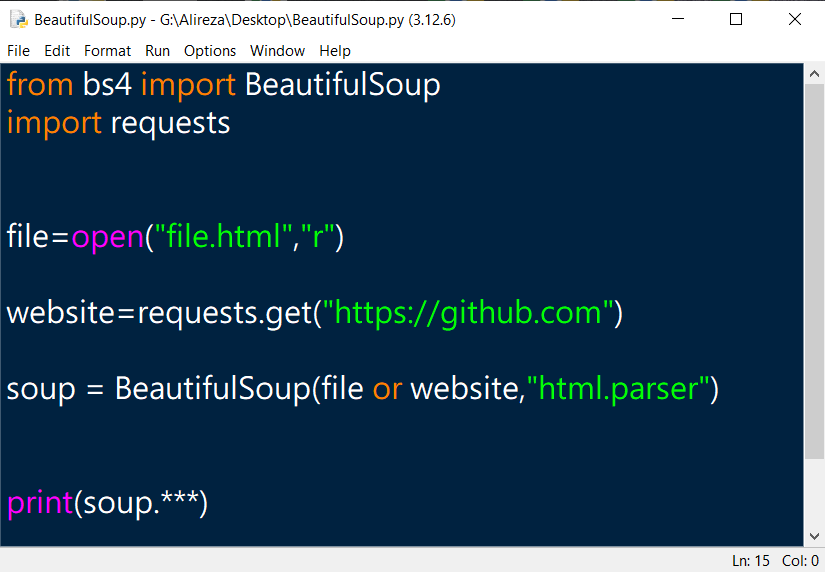
Task: Click the 'Col: 0' status indicator
Action: coord(800,561)
